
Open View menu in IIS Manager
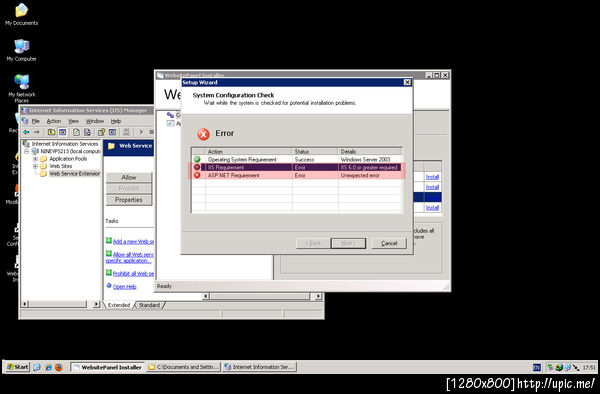pyautogui.click(x=73, y=121)
